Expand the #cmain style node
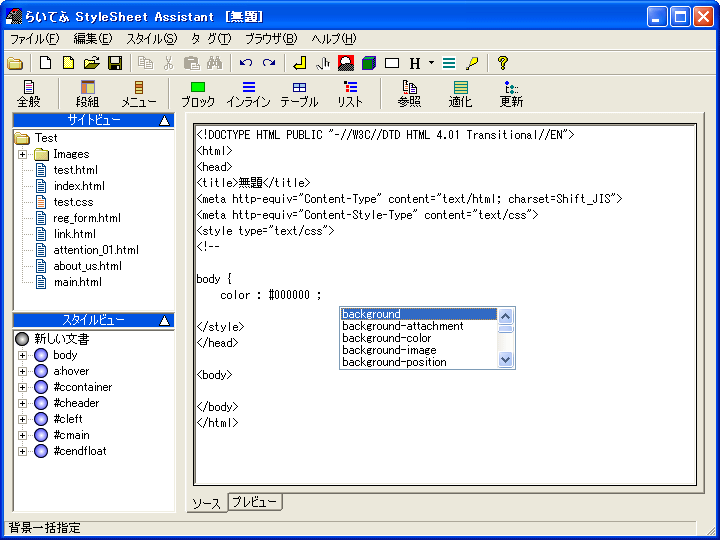This screenshot has height=540, width=720. point(22,436)
